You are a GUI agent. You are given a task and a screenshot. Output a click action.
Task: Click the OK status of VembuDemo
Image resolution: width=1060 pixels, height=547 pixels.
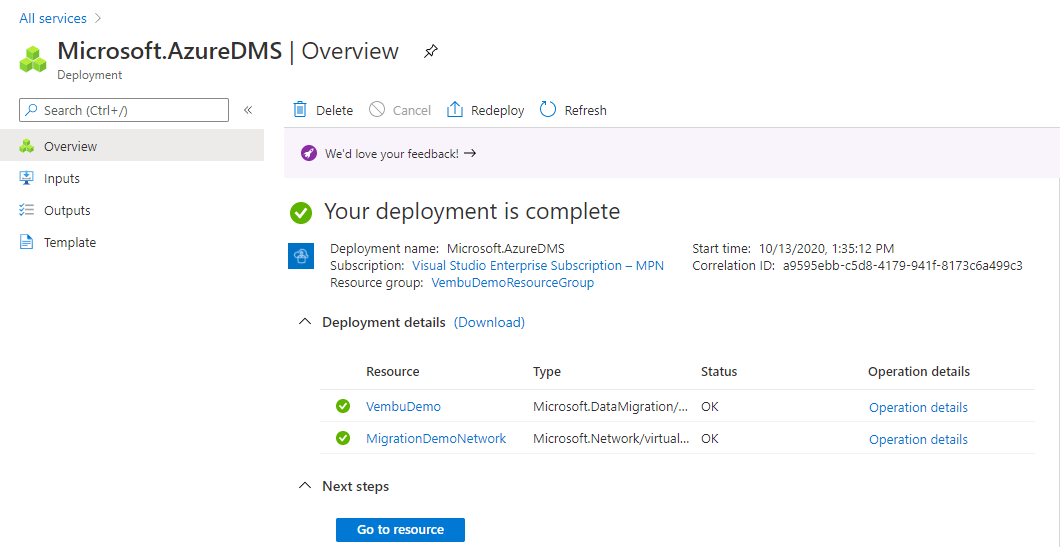pos(709,406)
